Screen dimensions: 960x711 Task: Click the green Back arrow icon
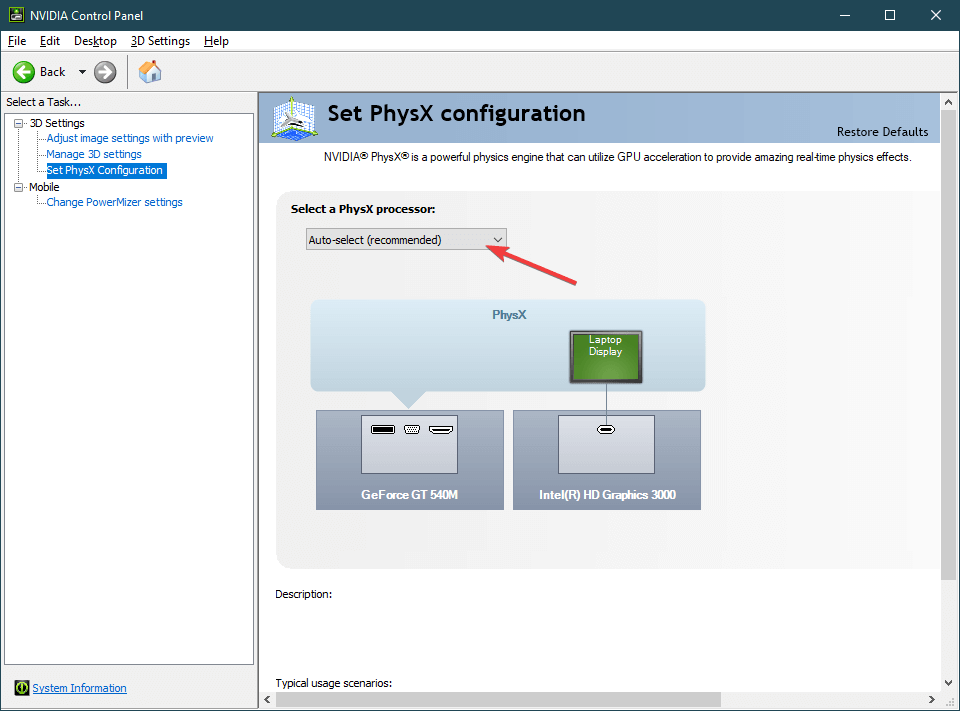point(24,72)
